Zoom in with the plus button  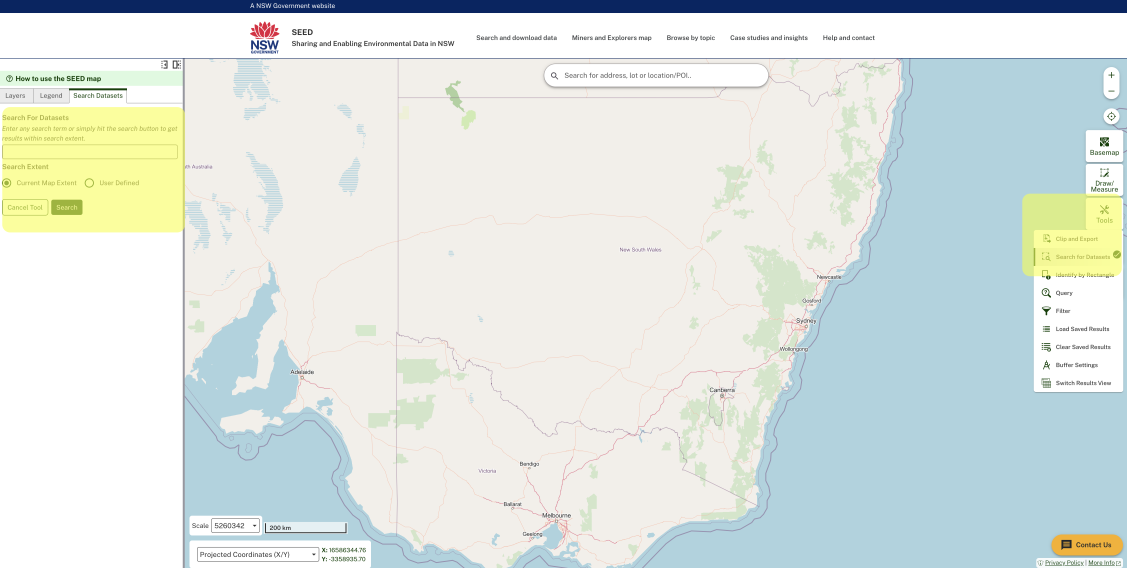tap(1111, 75)
